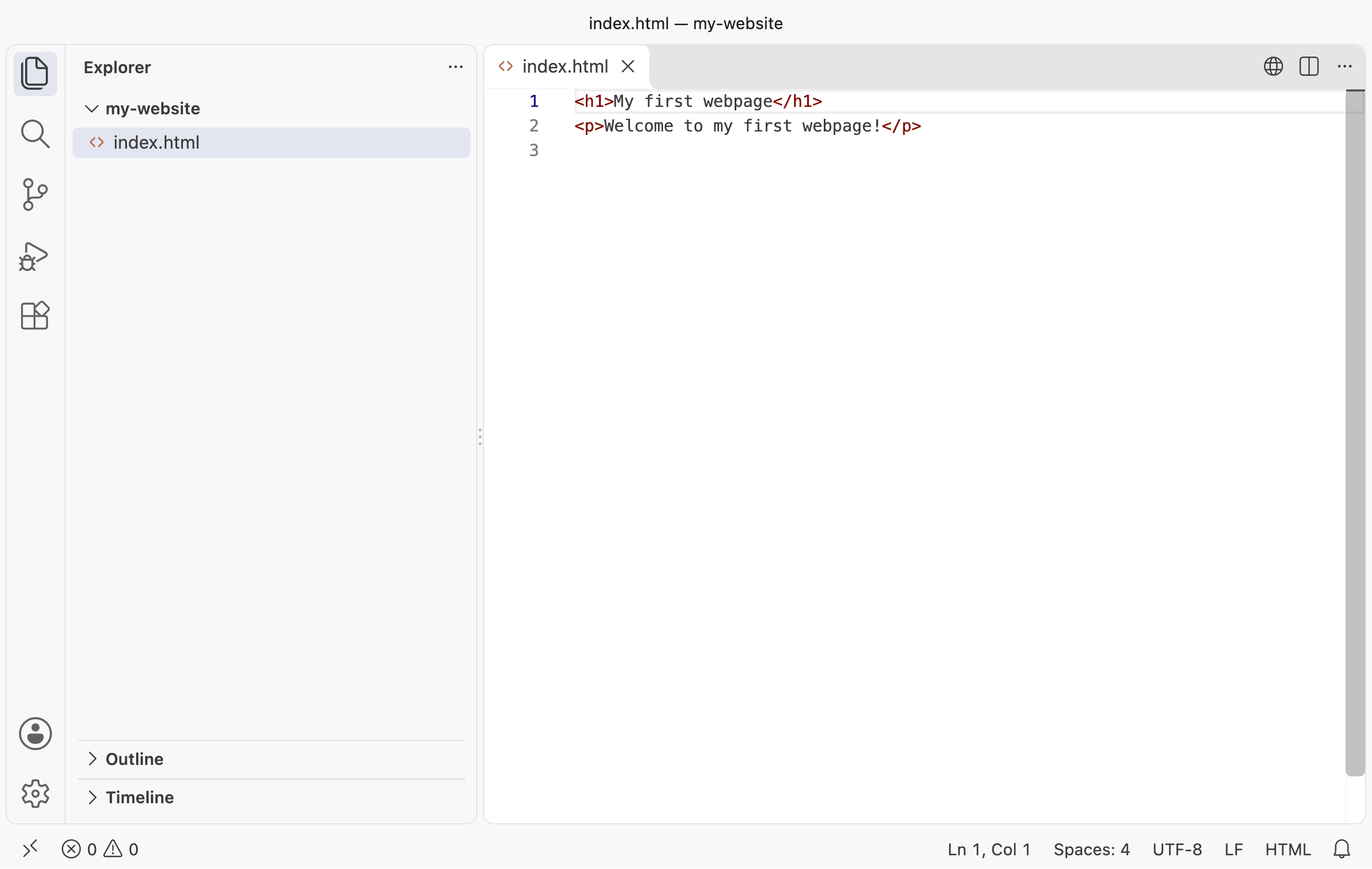Select encoding via UTF-8 status entry
Screen dimensions: 1372x869
(1177, 850)
